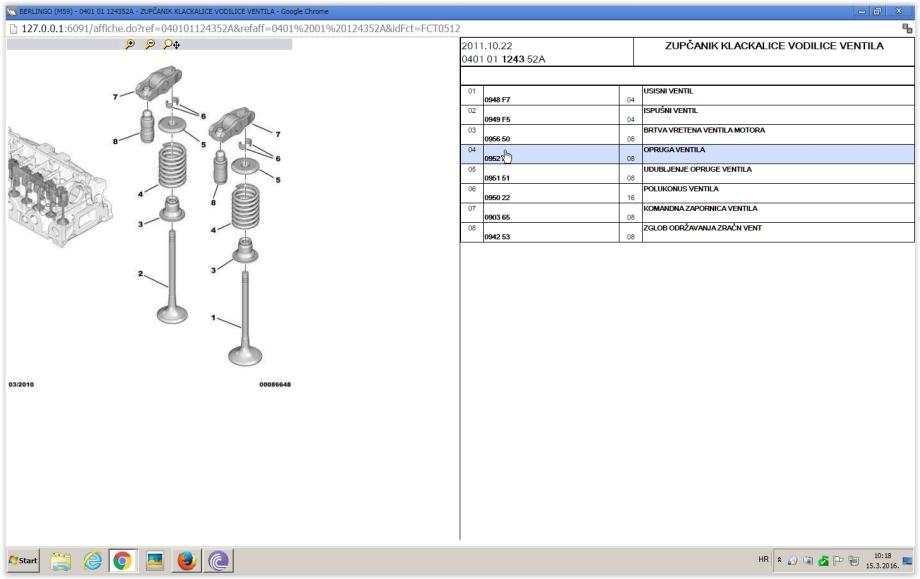Select BRTVA VRETENA VENTILA MOTORA row
This screenshot has width=920, height=579.
pos(687,135)
